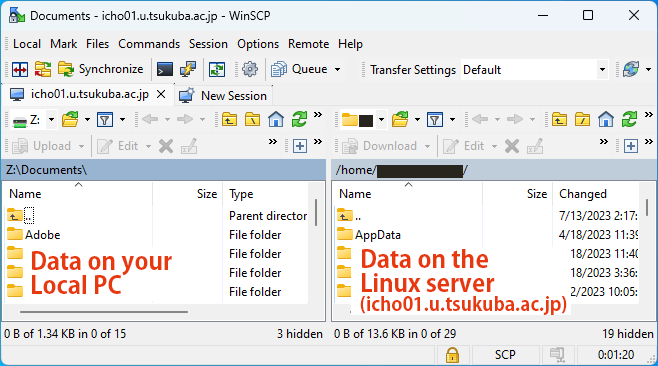Open the Options menu
658x366 pixels.
258,44
